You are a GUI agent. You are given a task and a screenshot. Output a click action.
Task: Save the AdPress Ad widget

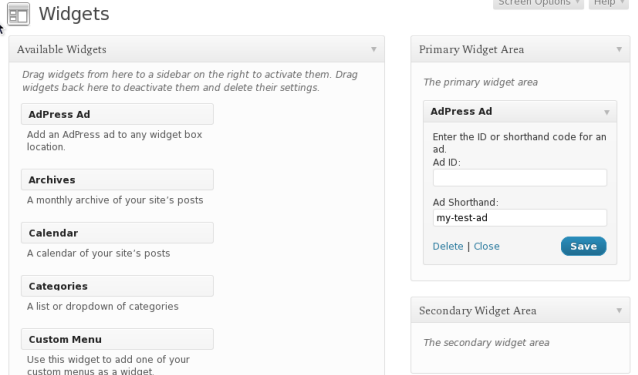pyautogui.click(x=583, y=246)
